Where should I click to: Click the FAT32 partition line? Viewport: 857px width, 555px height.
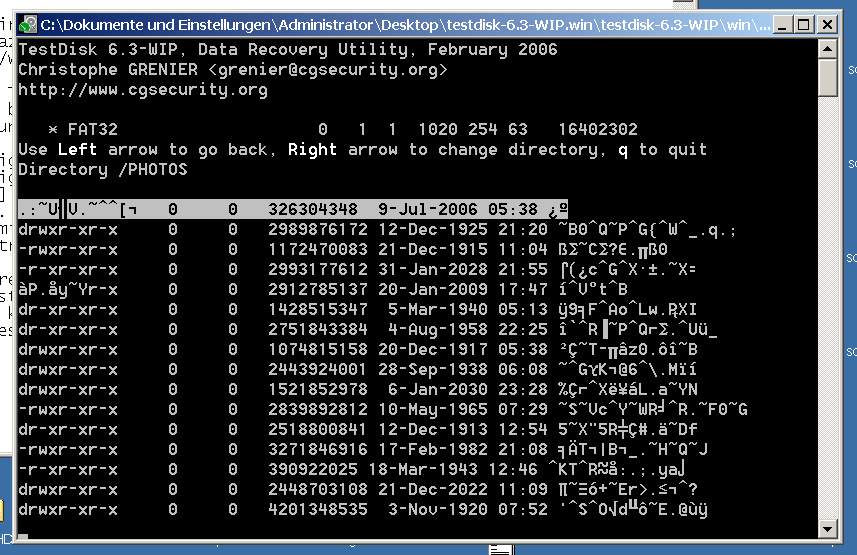(x=343, y=130)
